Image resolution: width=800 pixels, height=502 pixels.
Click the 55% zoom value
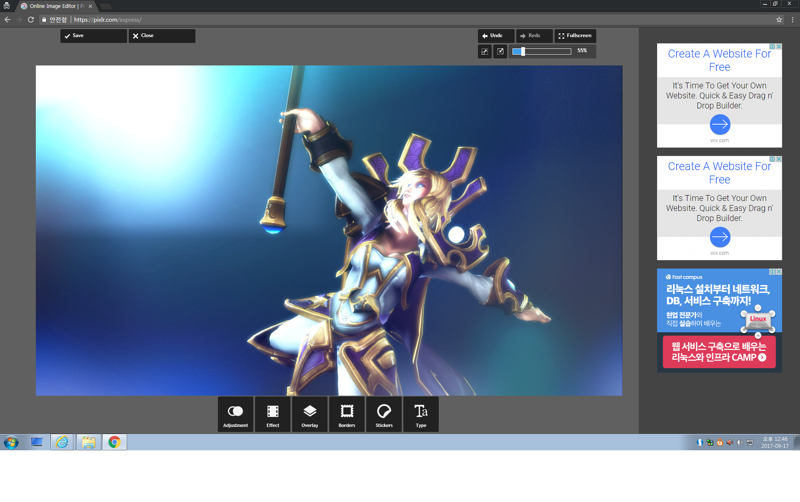582,51
